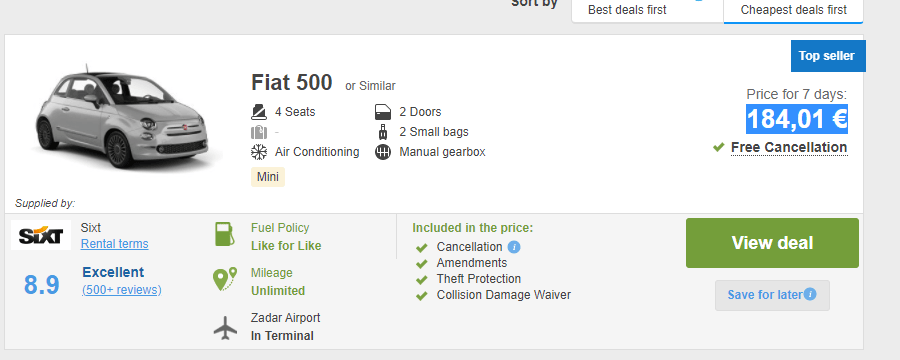Click the Fiat 500 car thumbnail
This screenshot has height=360, width=900.
coord(127,119)
